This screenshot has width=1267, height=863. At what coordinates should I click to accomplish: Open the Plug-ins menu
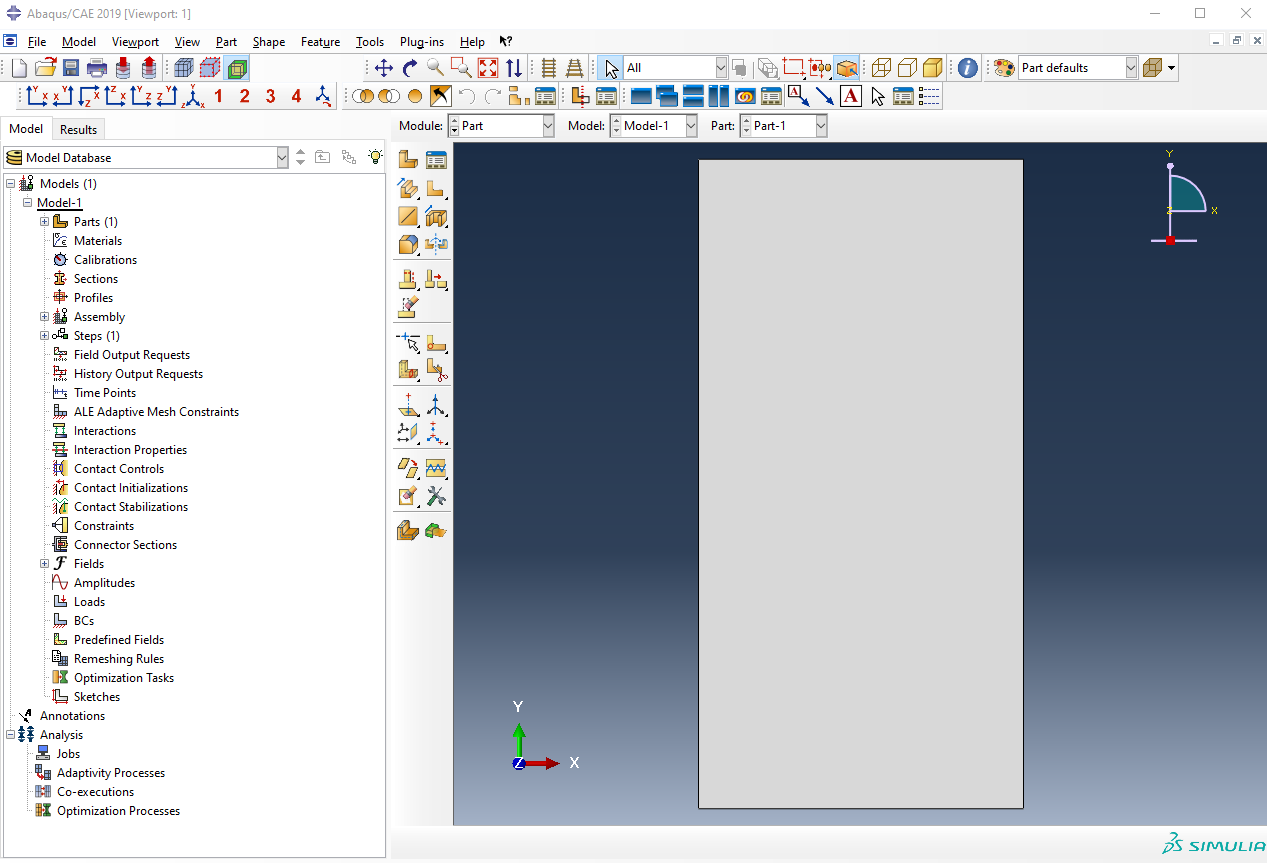tap(421, 42)
